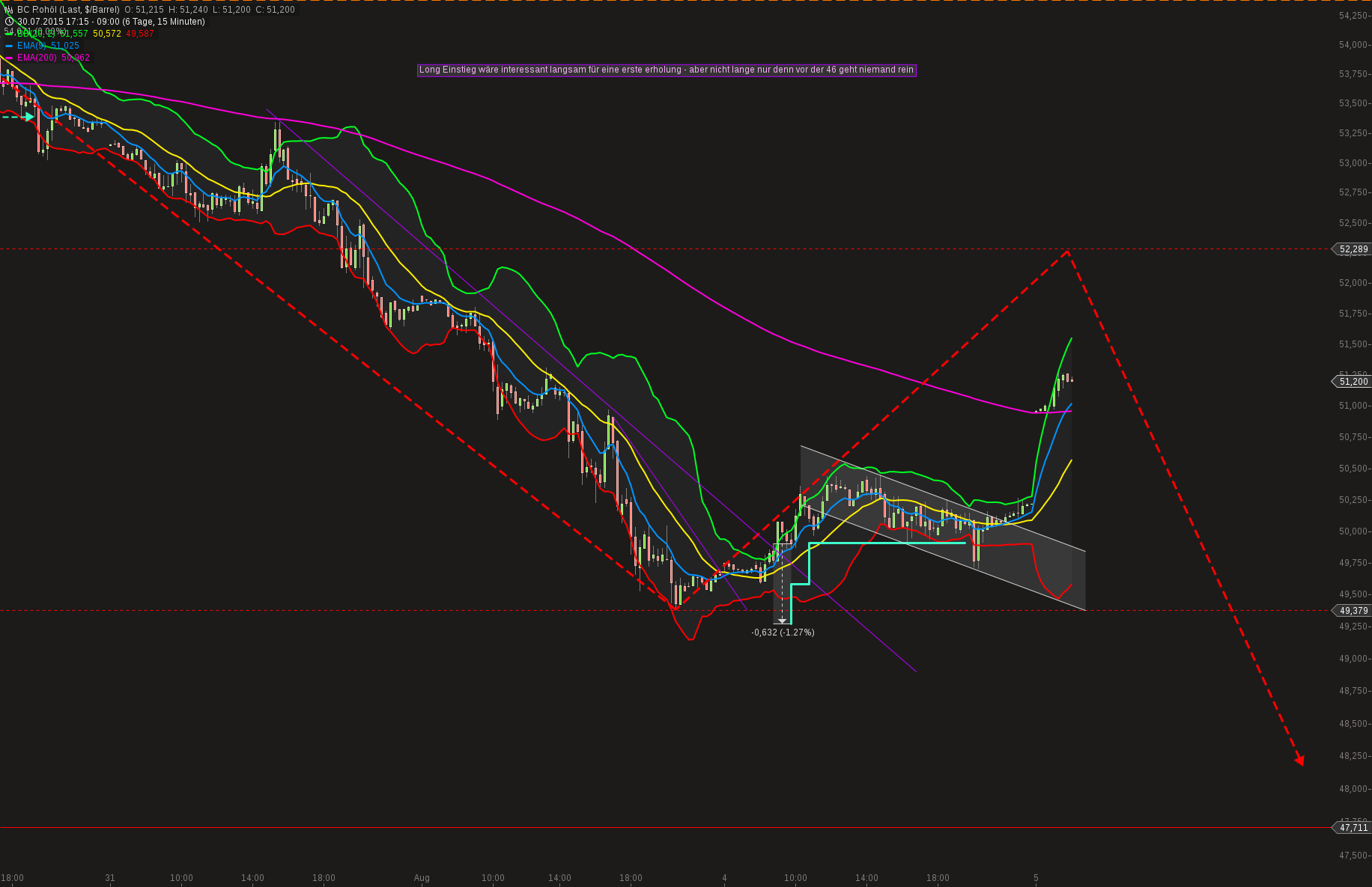The width and height of the screenshot is (1372, 887).
Task: Select the EMA(200) indicator label
Action: (x=37, y=58)
